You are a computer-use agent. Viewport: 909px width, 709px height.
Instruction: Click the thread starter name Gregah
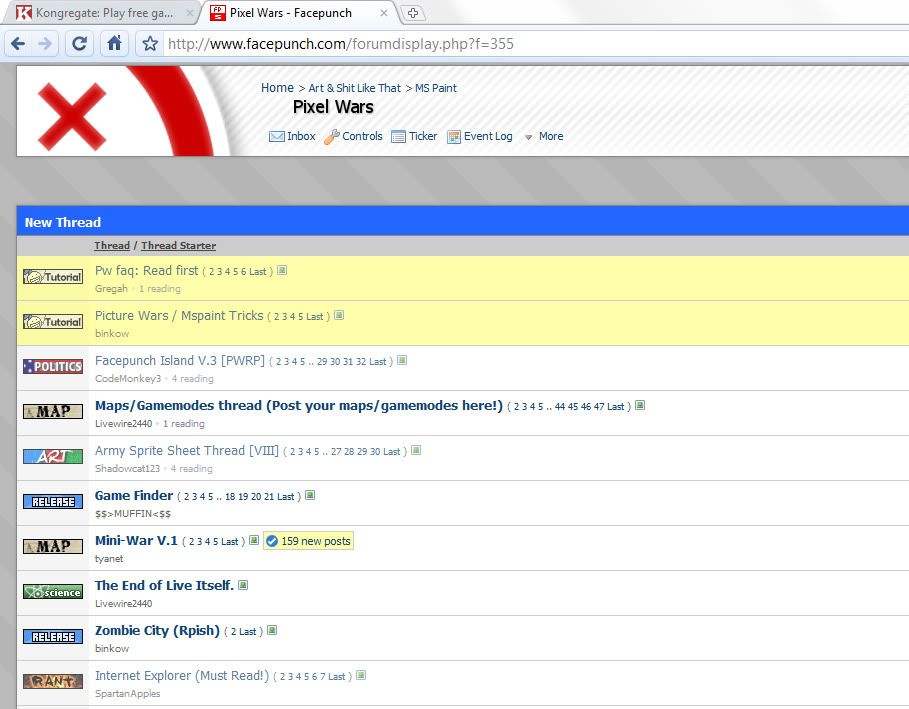(x=111, y=289)
